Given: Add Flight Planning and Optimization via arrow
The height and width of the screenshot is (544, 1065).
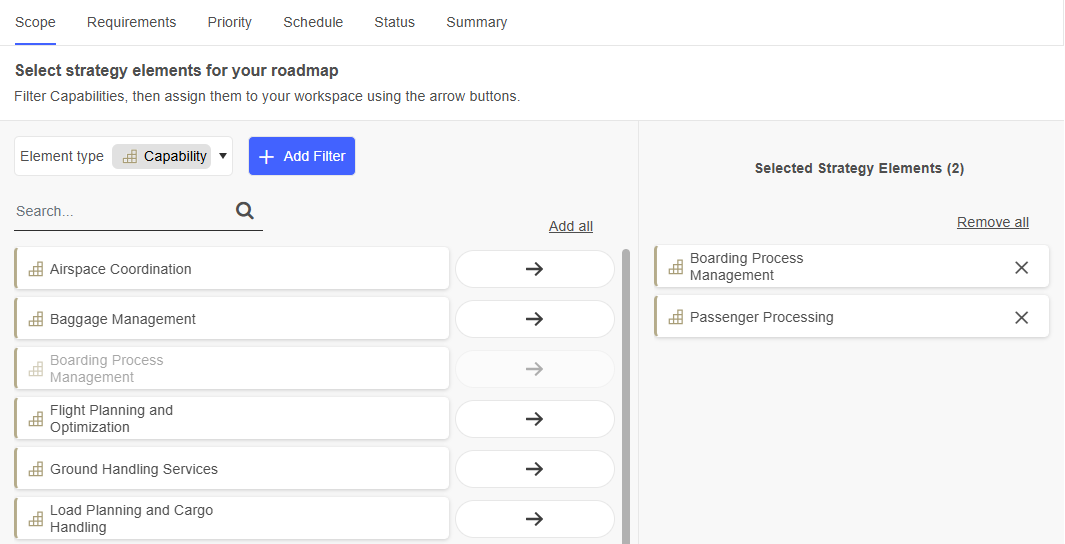Looking at the screenshot, I should click(535, 419).
